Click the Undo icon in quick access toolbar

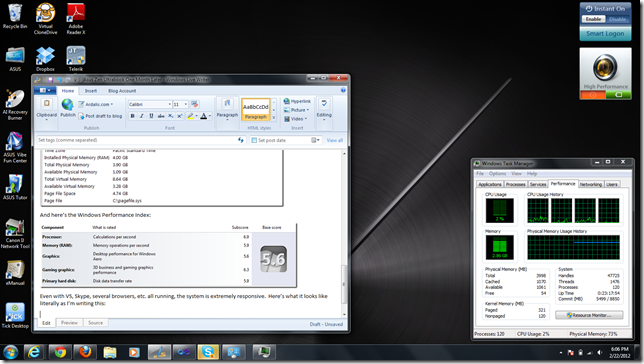(x=59, y=79)
